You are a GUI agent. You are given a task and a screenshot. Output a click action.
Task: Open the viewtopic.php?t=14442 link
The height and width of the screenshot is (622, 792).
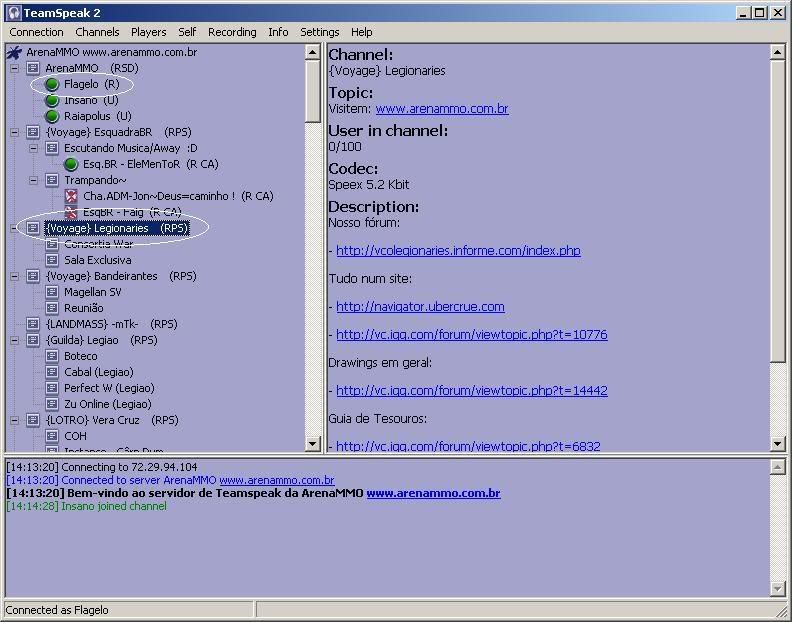[472, 391]
